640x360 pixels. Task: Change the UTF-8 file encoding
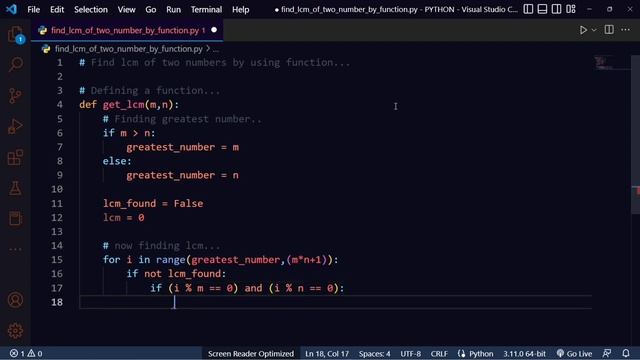(410, 353)
